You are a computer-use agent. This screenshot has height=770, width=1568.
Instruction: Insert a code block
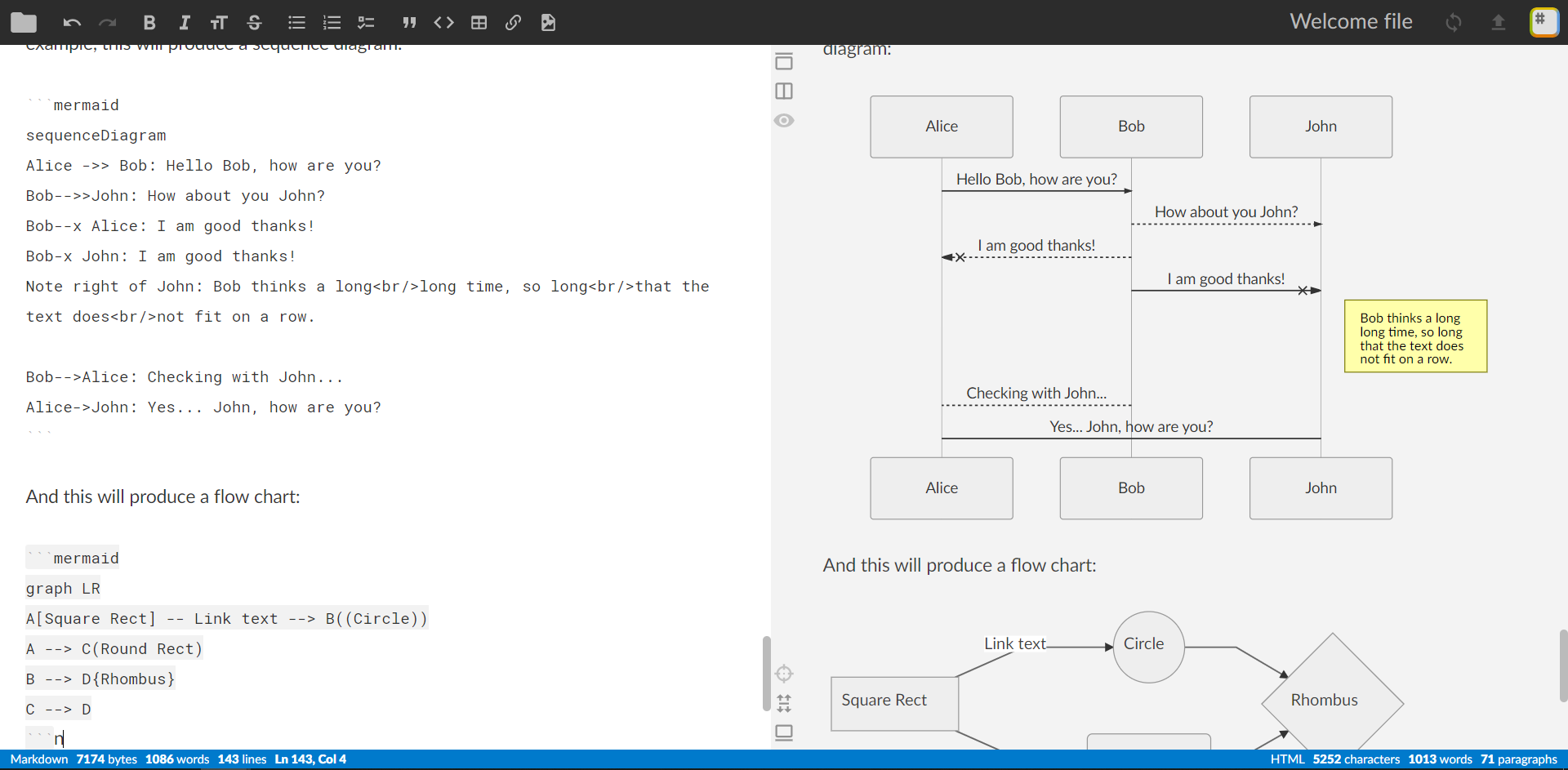(x=443, y=22)
